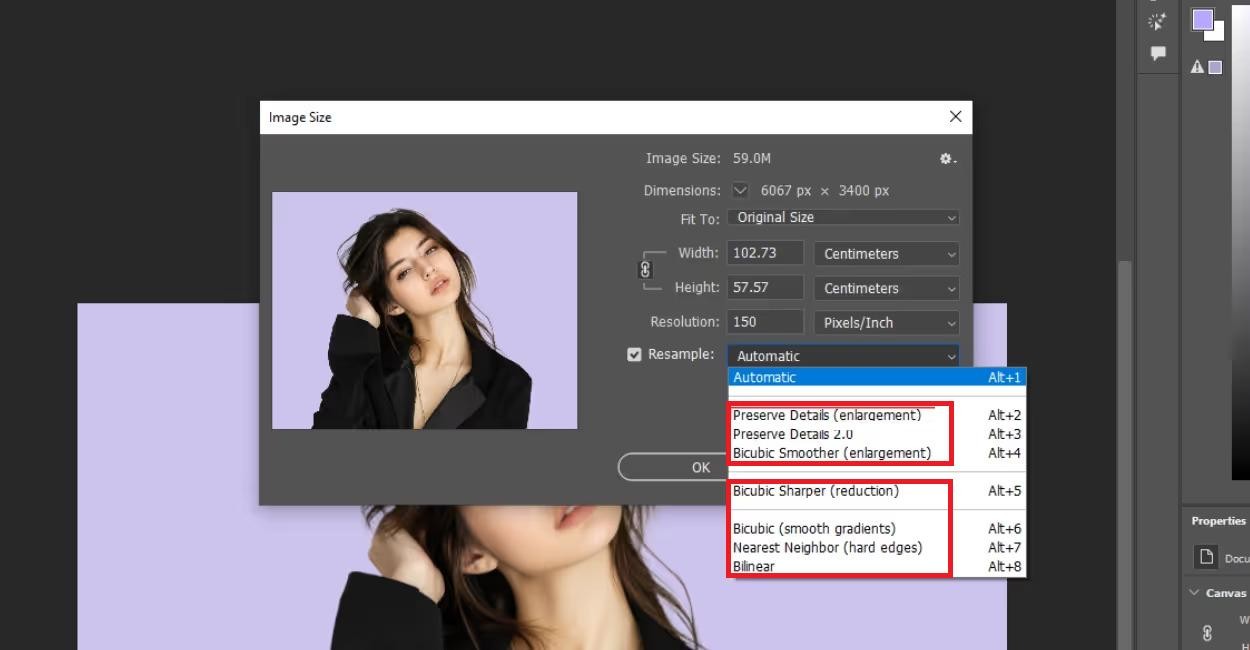Image resolution: width=1250 pixels, height=650 pixels.
Task: Open the Image Size gear settings menu
Action: point(947,159)
